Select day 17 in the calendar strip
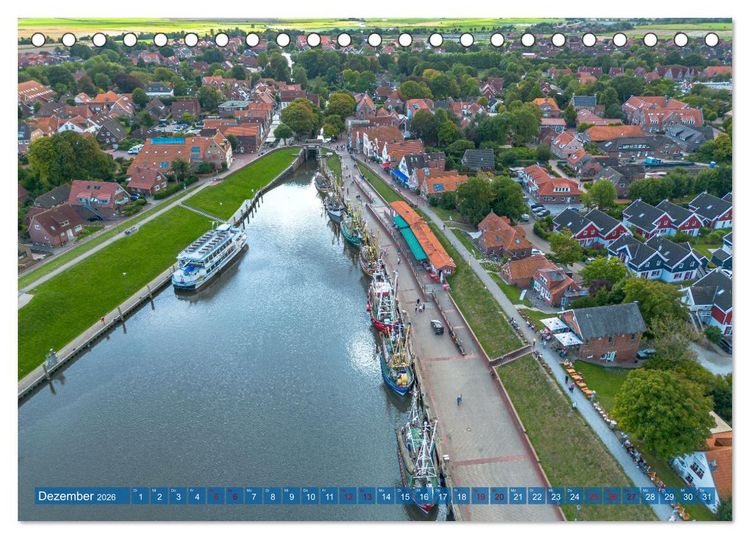Viewport: 750px width, 539px height. 442,496
